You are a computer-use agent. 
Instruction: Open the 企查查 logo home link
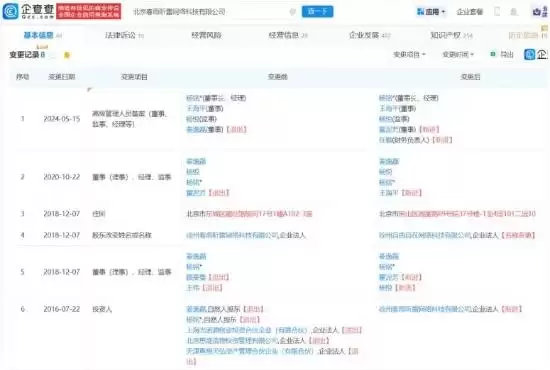point(28,11)
